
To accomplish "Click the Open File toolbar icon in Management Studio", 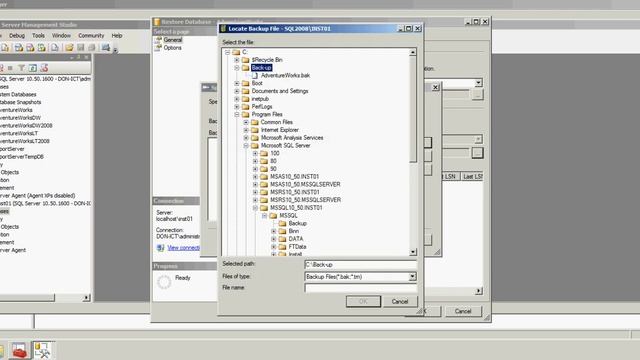I will [x=69, y=48].
